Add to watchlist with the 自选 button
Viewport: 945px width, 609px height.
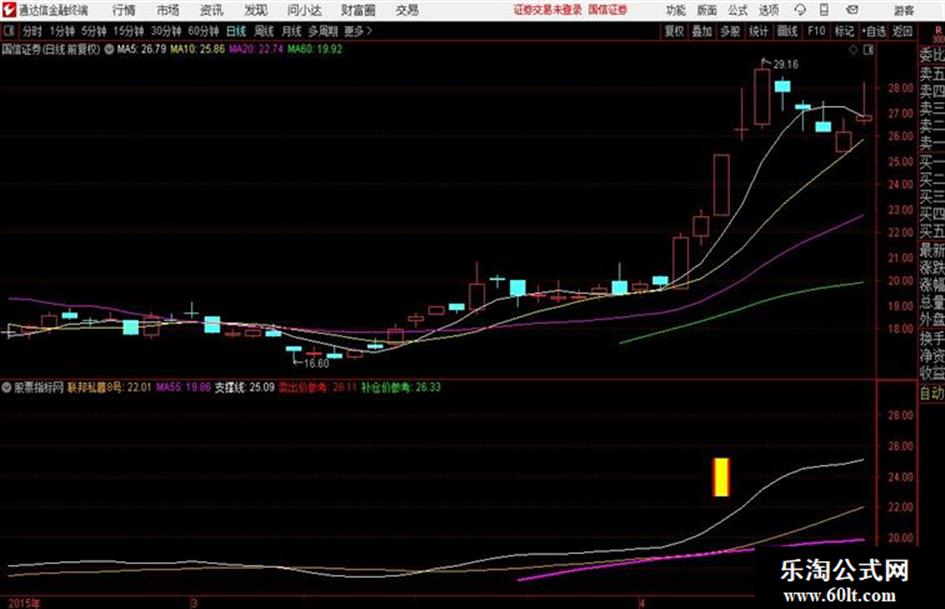874,31
